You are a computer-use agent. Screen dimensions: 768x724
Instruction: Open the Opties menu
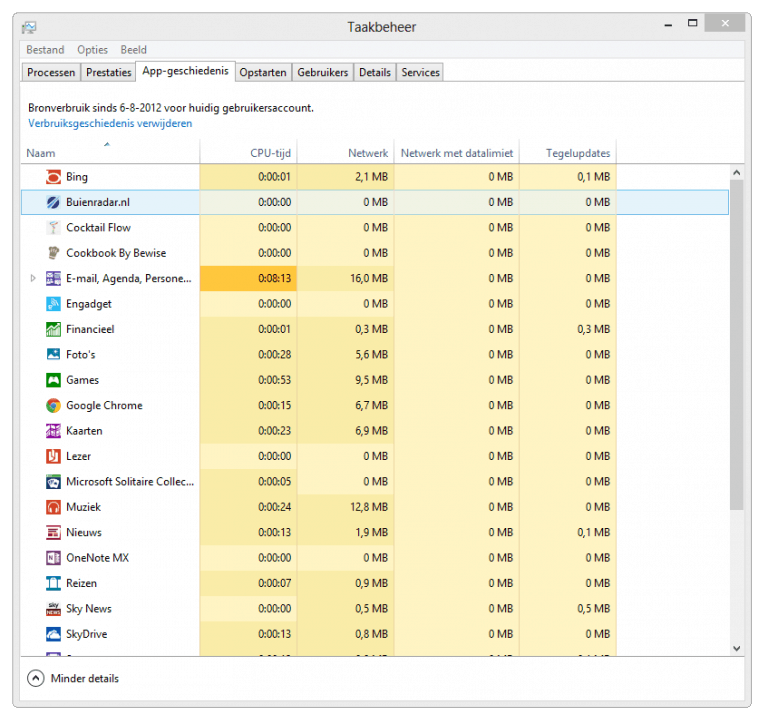92,50
